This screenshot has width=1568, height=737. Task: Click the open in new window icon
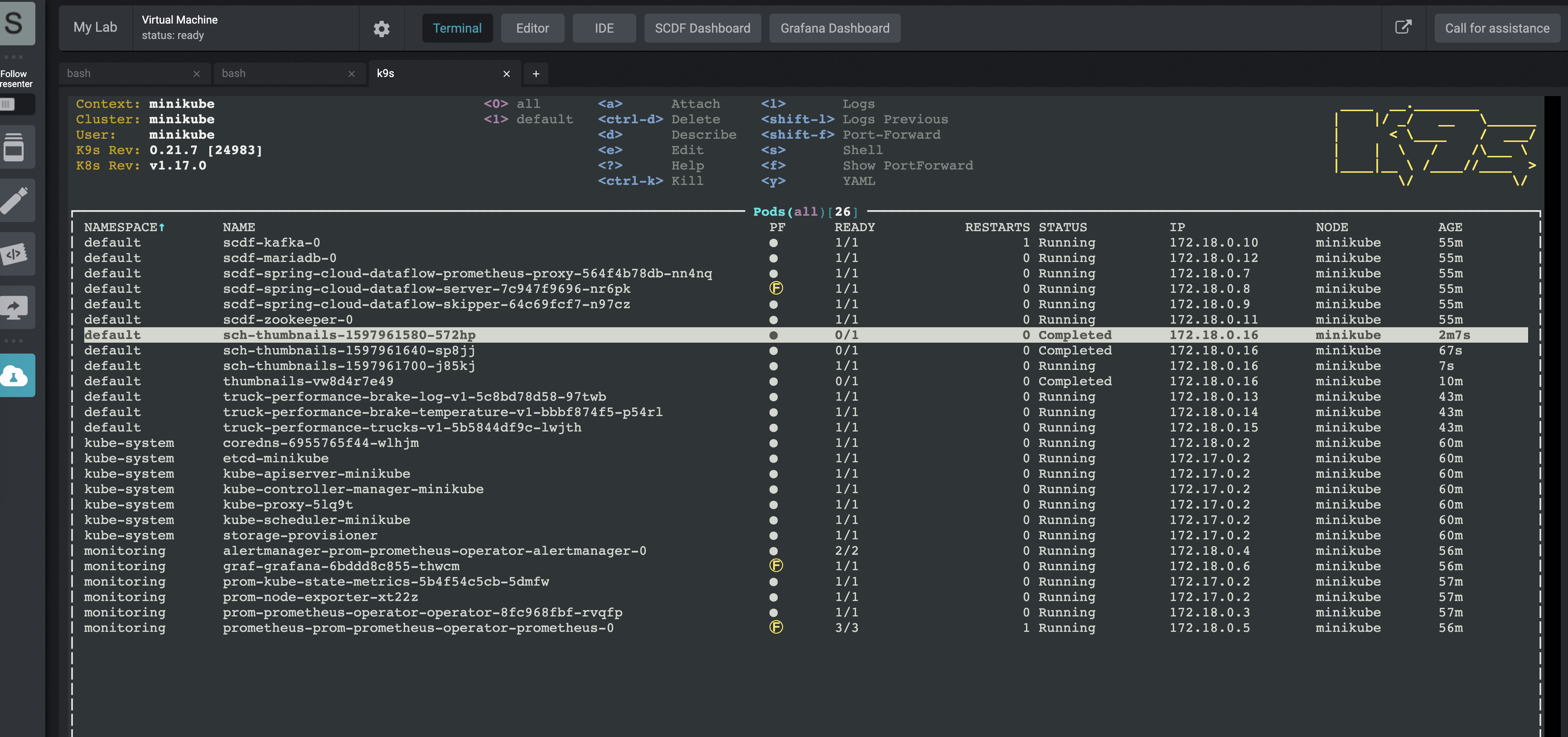[x=1403, y=27]
